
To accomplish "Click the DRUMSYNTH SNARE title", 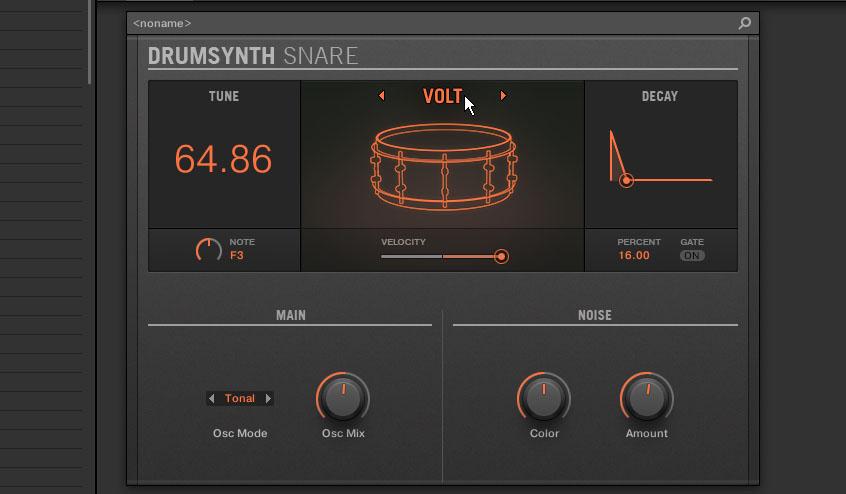I will point(253,56).
